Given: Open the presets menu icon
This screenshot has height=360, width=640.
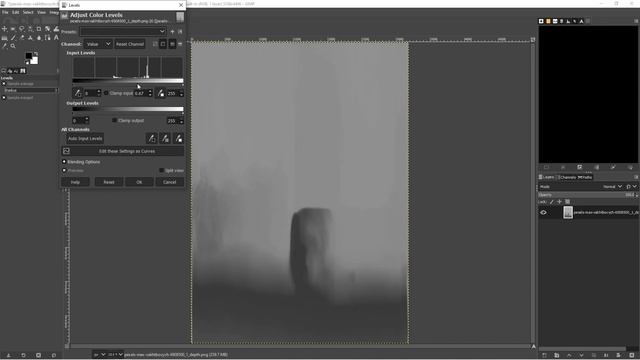Looking at the screenshot, I should (180, 31).
